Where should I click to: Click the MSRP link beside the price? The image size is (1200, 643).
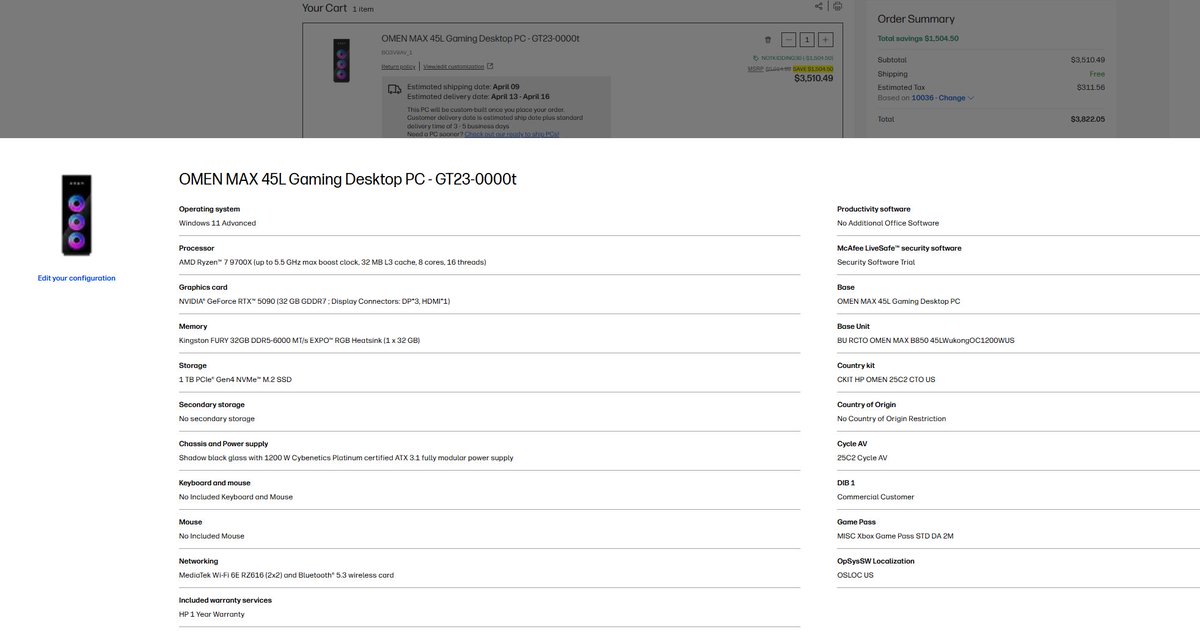(755, 68)
